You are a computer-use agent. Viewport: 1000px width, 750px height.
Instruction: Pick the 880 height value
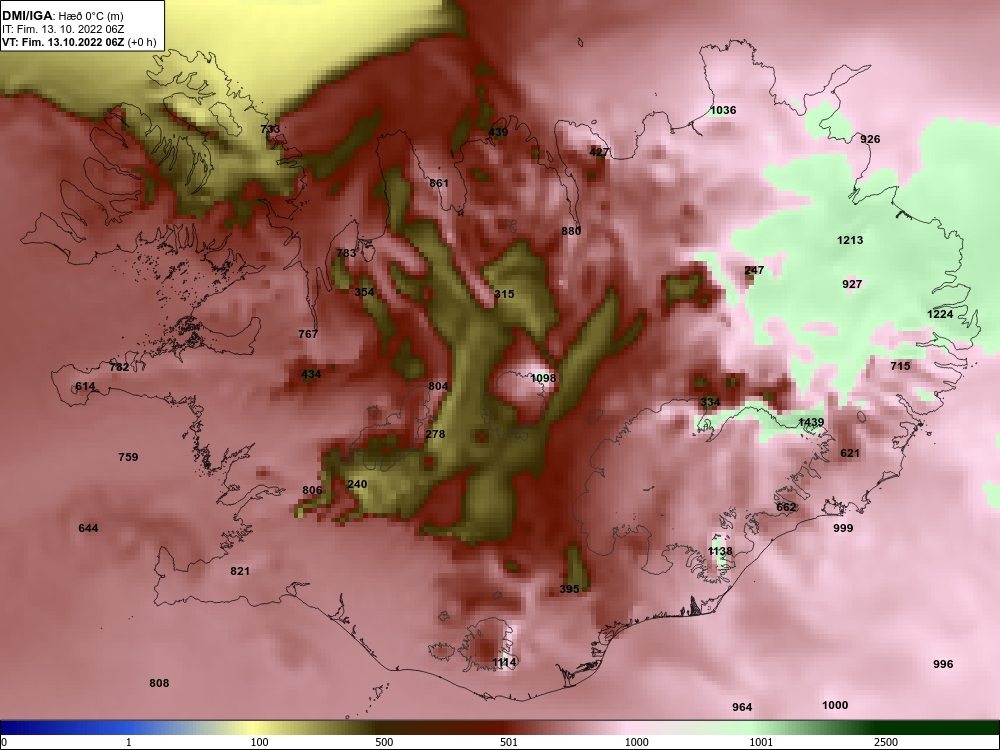pos(571,231)
